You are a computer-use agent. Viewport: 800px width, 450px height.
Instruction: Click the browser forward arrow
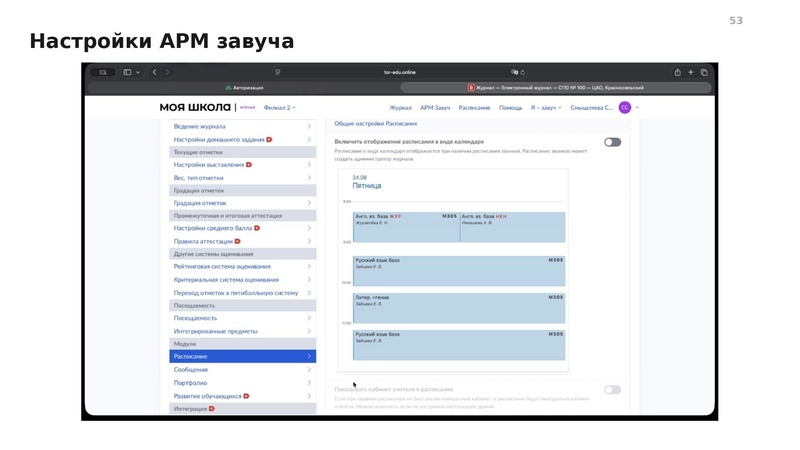pyautogui.click(x=167, y=72)
